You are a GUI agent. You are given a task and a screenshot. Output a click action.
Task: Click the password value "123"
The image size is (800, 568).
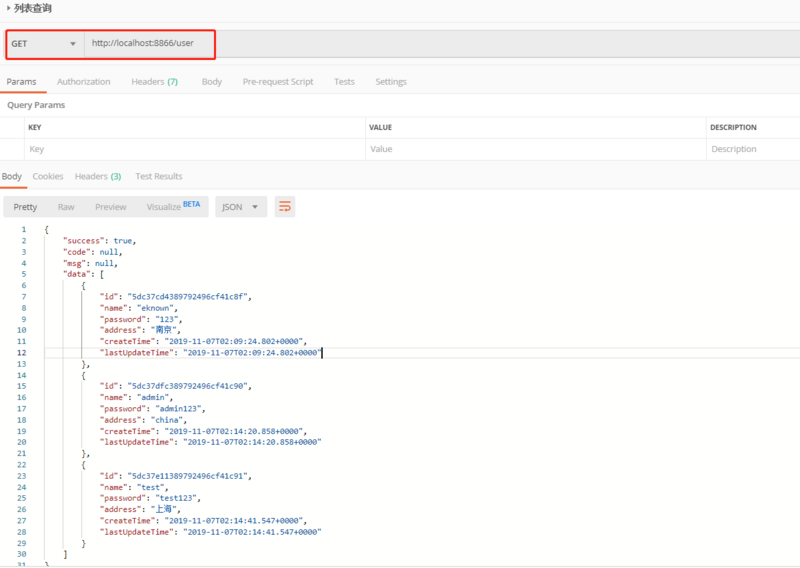click(x=166, y=319)
